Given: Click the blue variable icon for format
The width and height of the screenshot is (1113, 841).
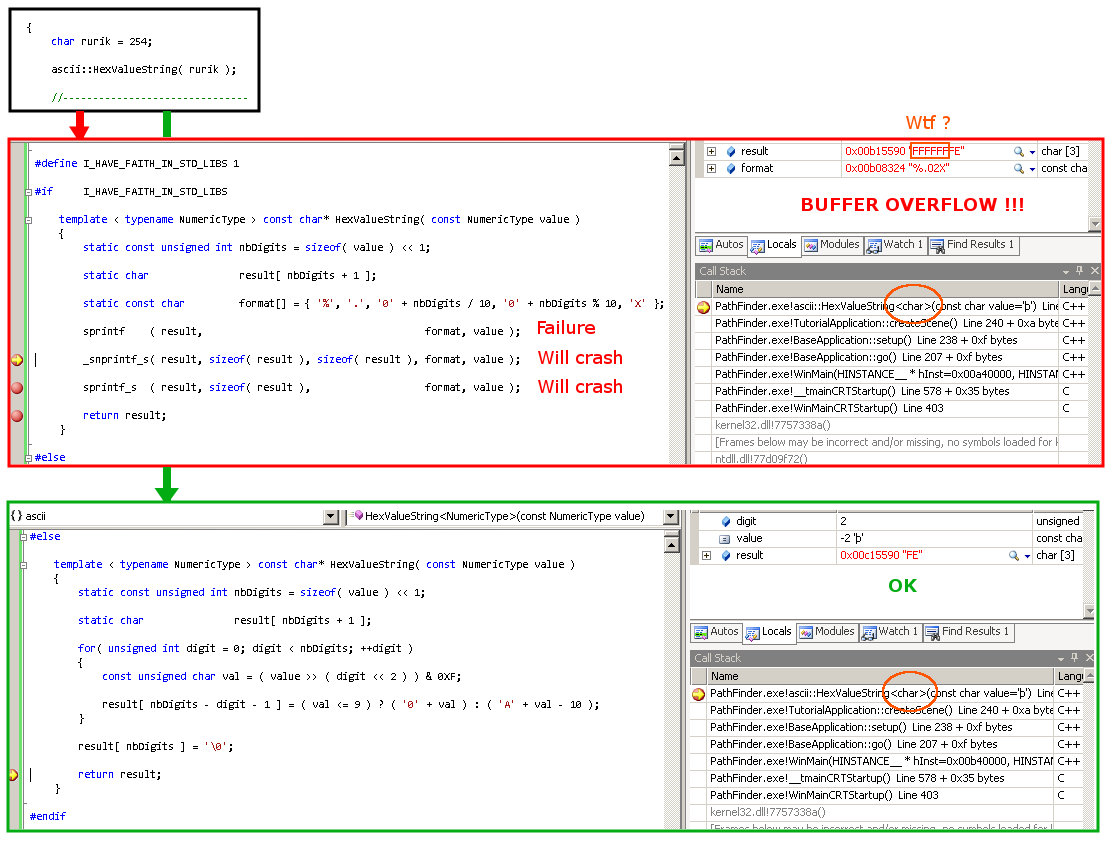Looking at the screenshot, I should (731, 169).
